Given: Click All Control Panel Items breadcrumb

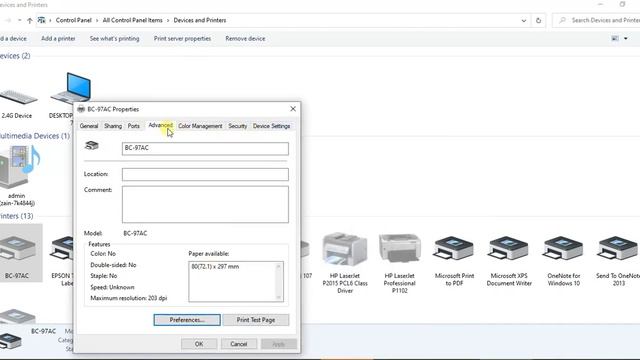Looking at the screenshot, I should click(133, 20).
